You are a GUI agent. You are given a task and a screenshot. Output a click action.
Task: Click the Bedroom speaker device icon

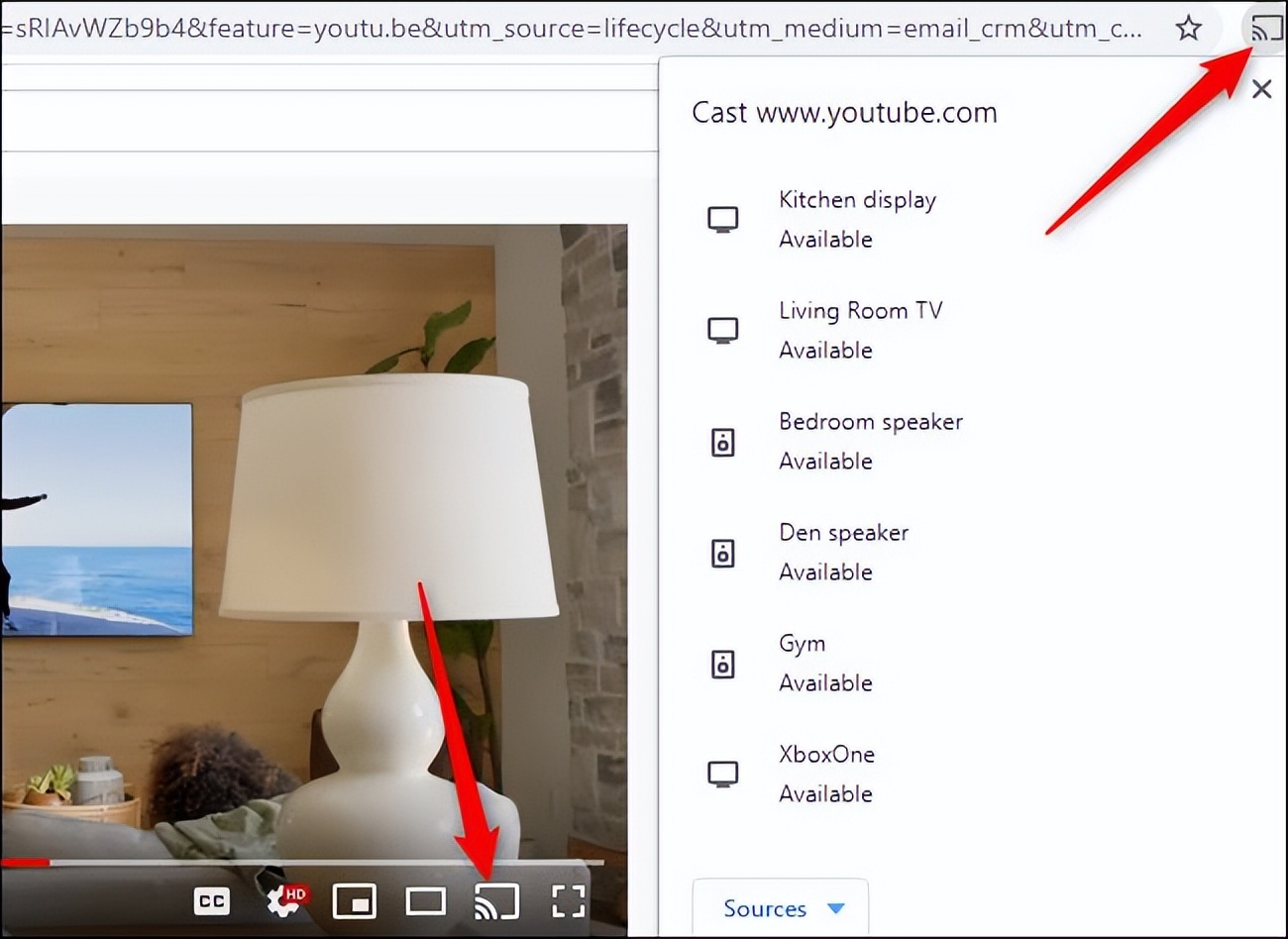(723, 442)
